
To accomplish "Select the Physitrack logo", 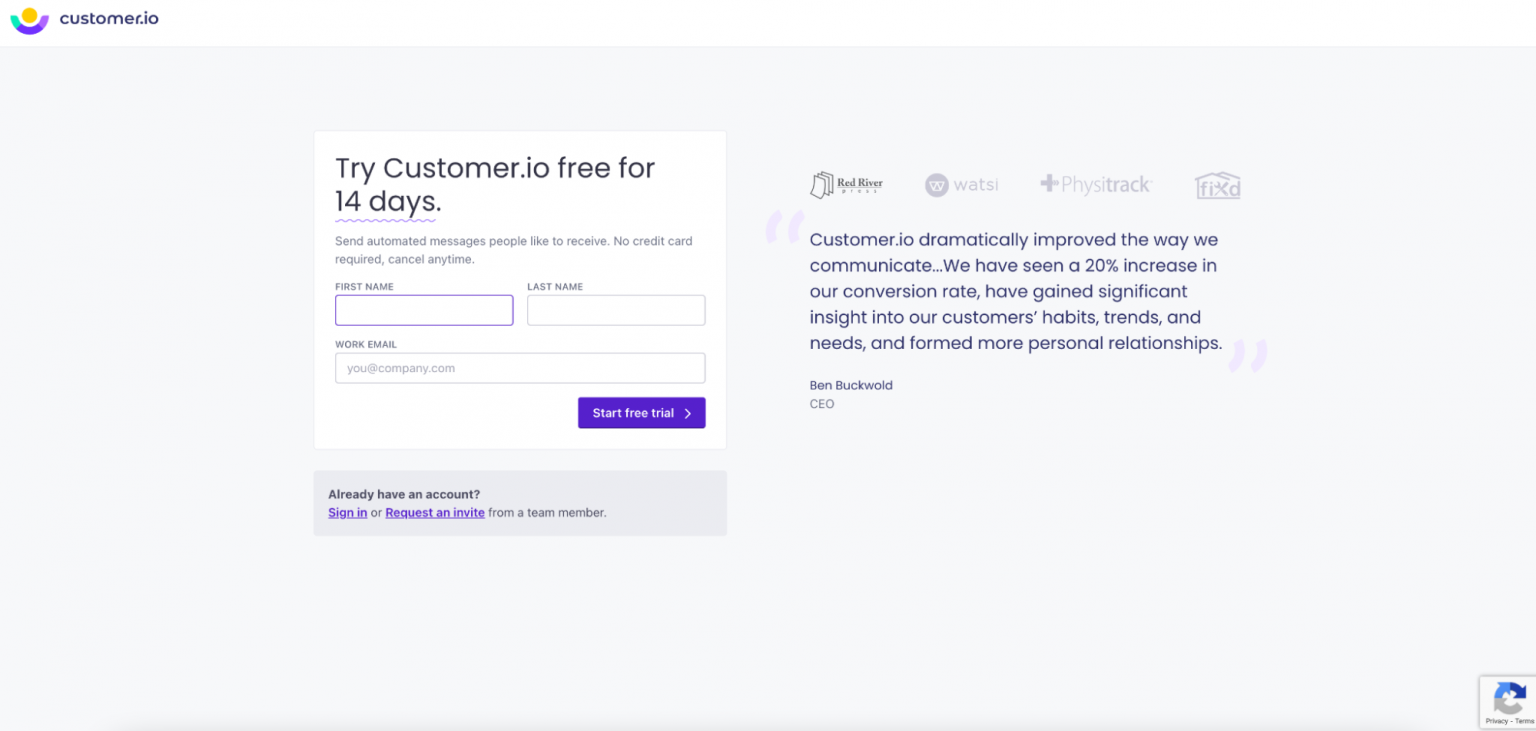I will [x=1096, y=184].
